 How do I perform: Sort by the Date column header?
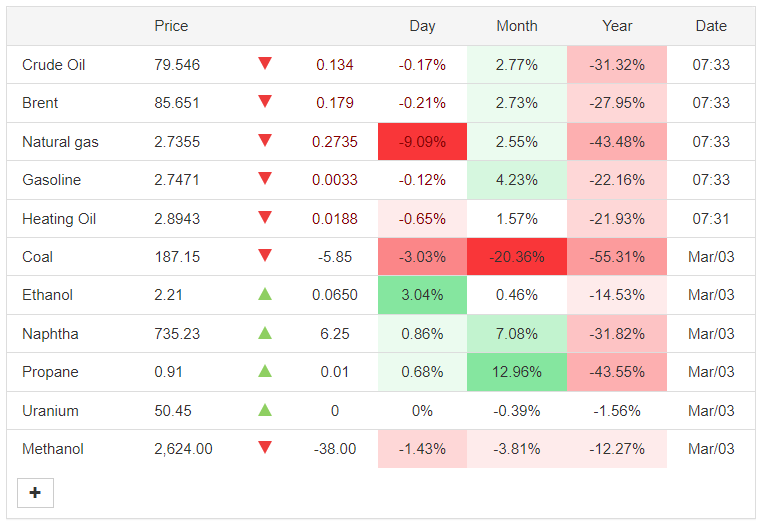tap(711, 26)
